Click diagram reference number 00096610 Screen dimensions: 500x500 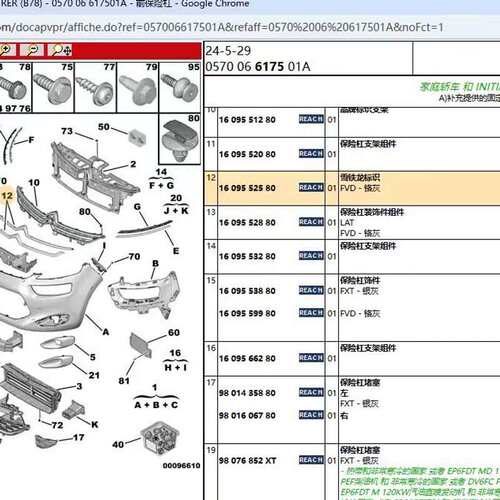coord(182,465)
